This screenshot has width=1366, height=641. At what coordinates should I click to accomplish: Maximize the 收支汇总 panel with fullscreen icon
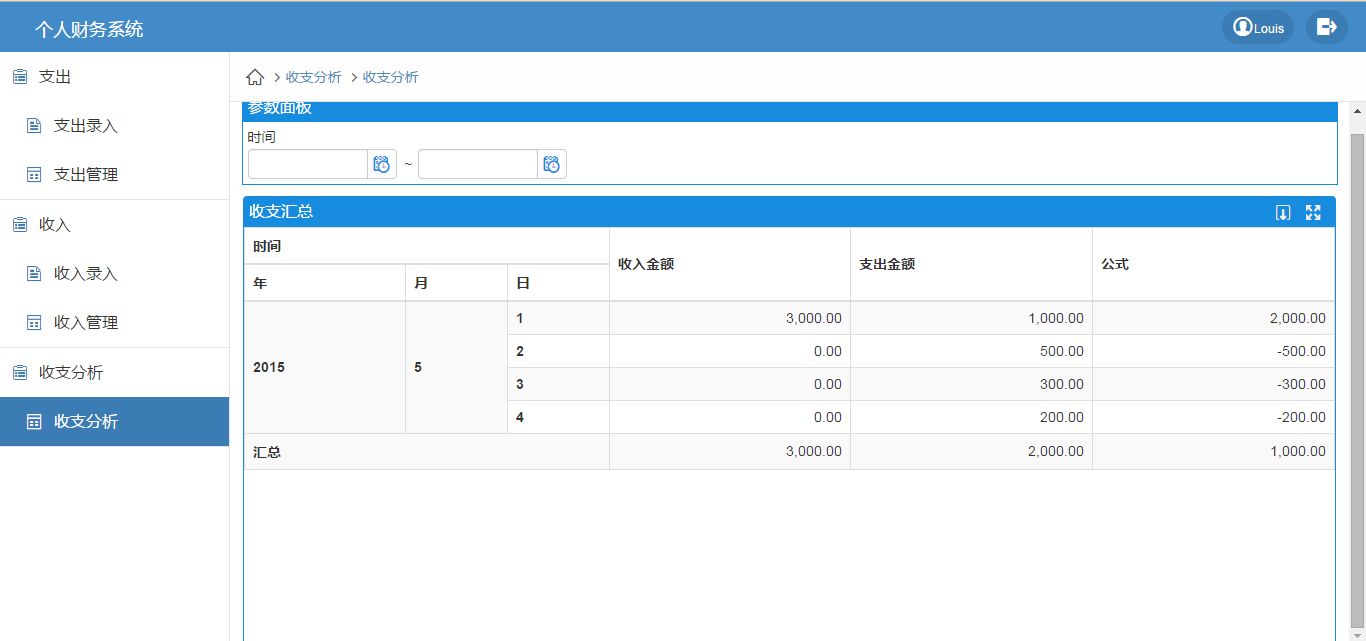pos(1313,212)
